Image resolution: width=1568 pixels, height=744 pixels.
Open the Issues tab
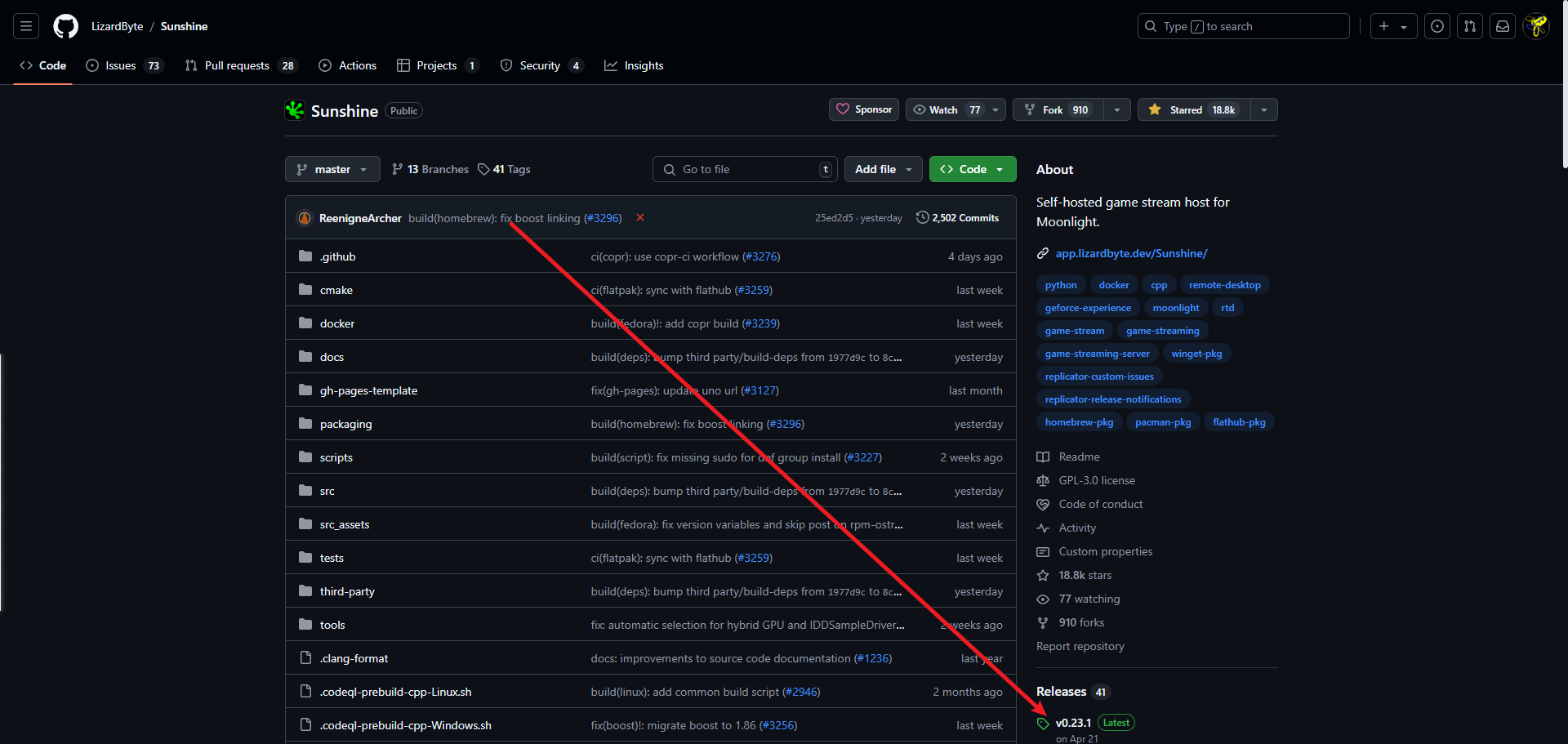pyautogui.click(x=124, y=65)
